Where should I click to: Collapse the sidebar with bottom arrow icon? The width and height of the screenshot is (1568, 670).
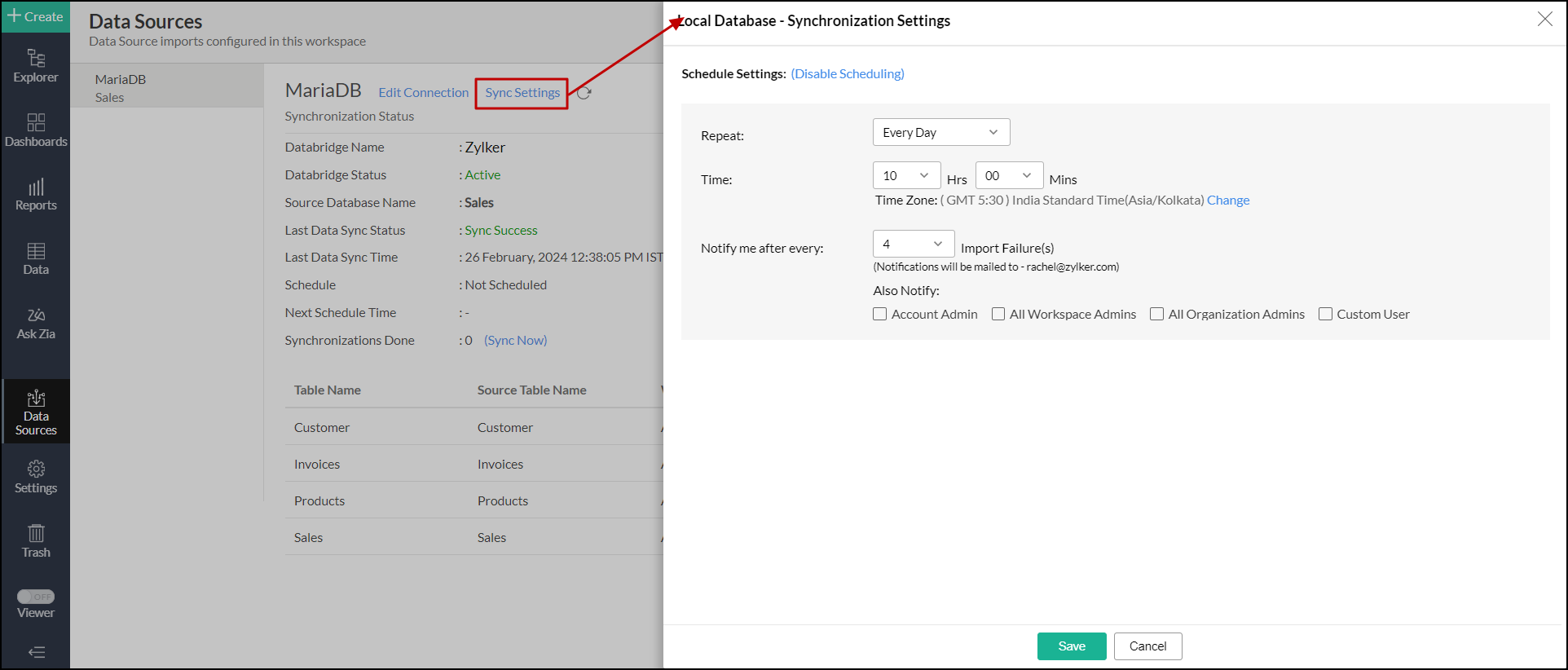pos(36,652)
